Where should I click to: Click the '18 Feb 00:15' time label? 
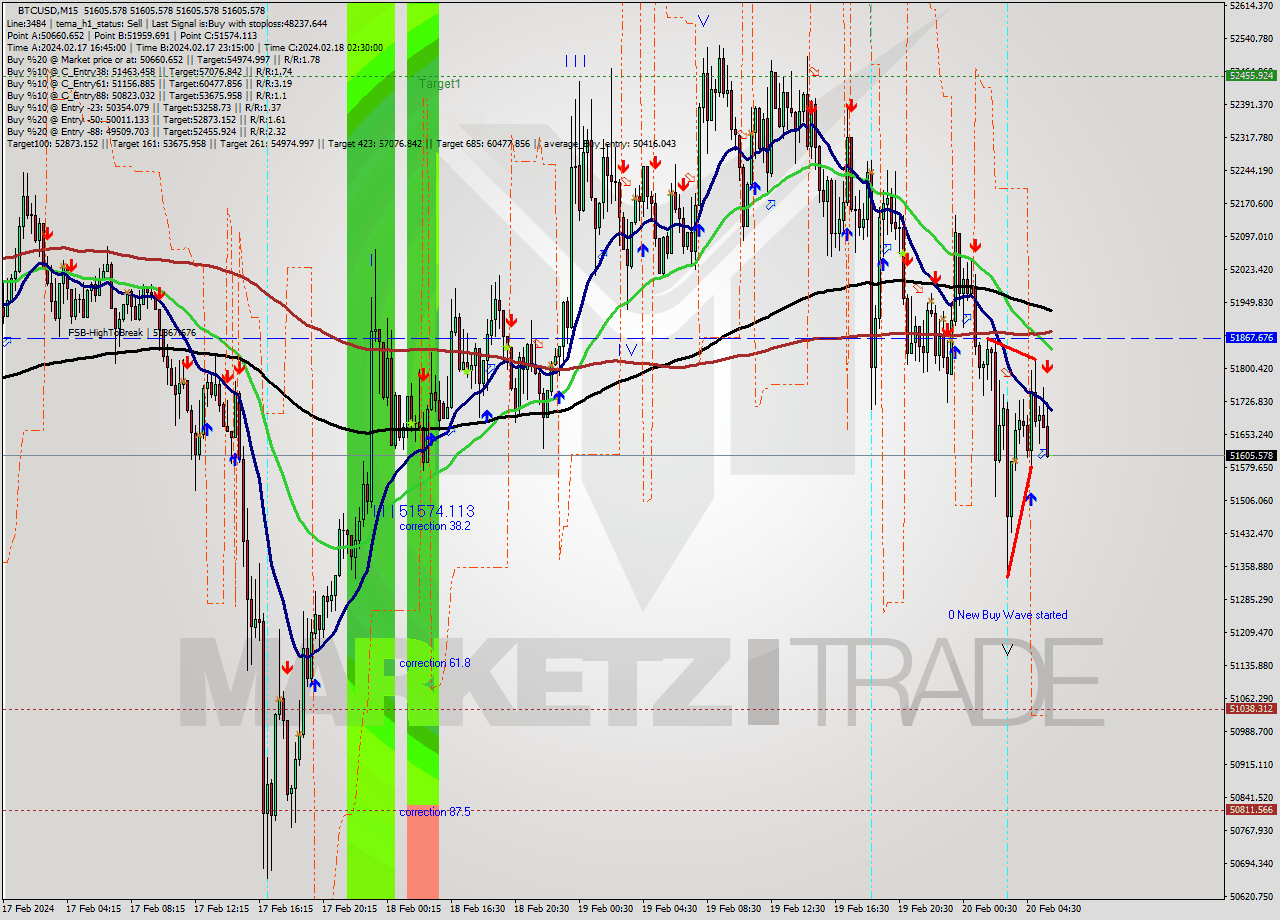point(414,909)
